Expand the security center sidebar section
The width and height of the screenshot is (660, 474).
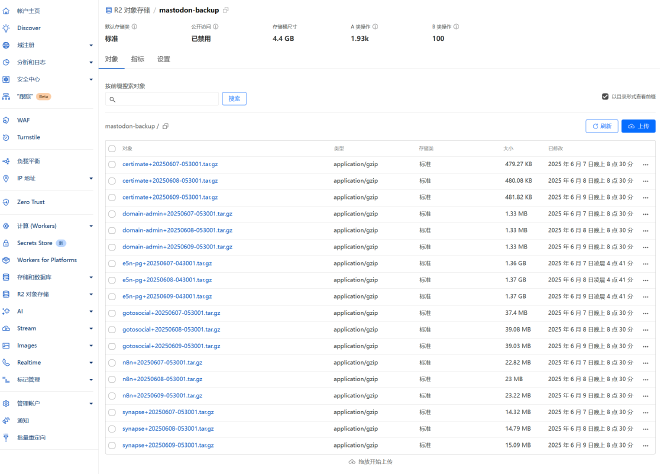click(91, 79)
